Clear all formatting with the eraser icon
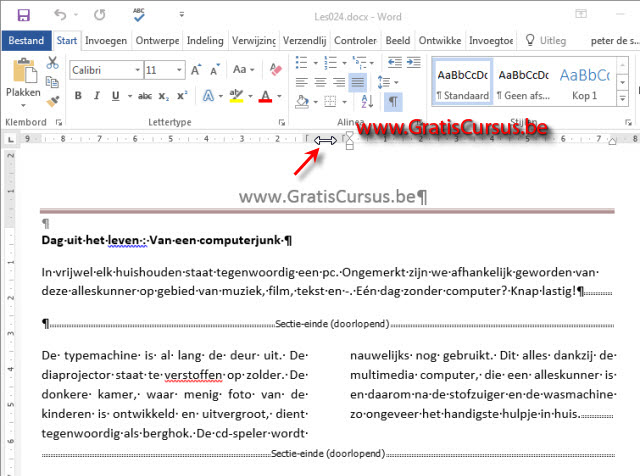 [x=276, y=69]
